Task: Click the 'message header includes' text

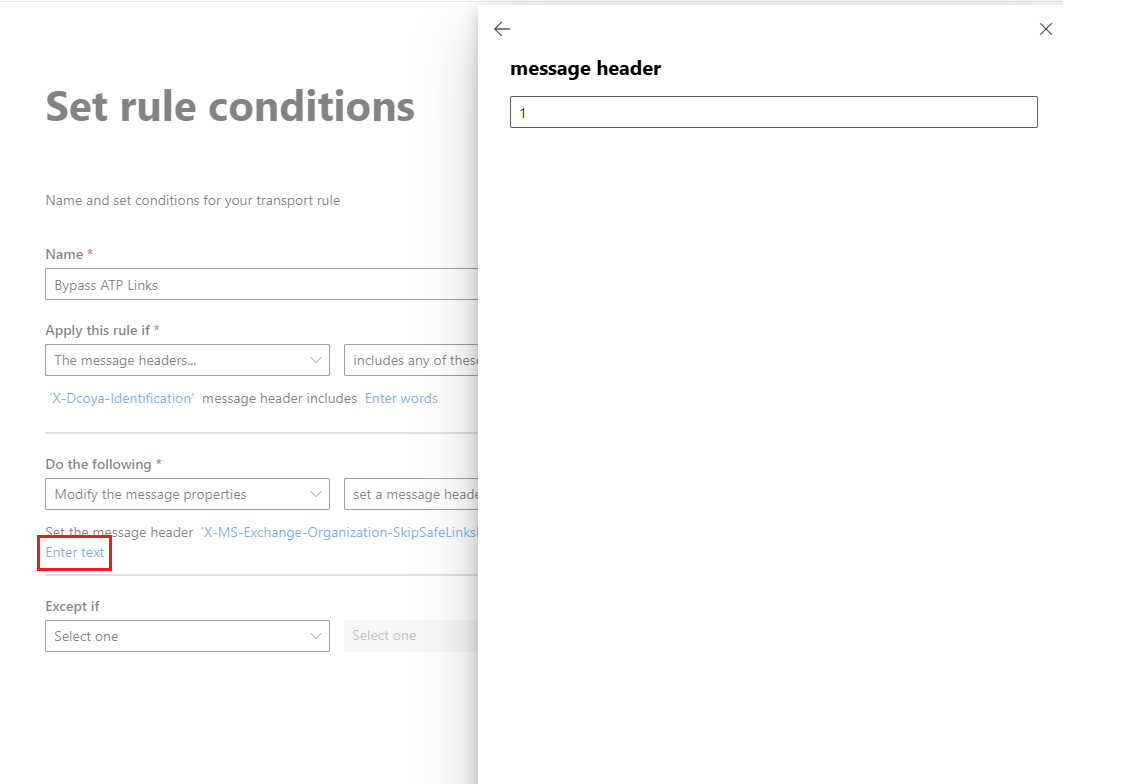Action: point(279,398)
